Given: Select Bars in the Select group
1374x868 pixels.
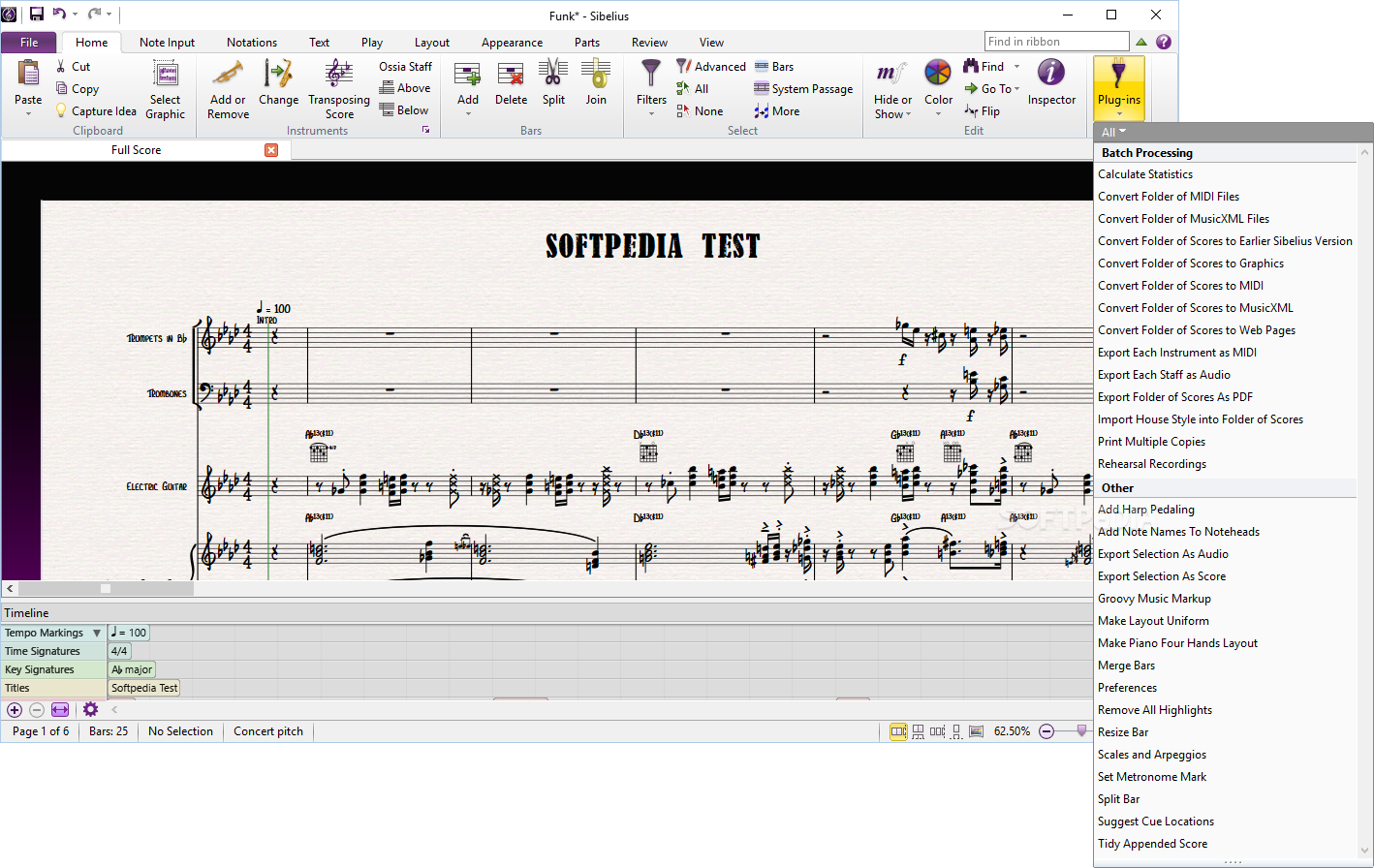Looking at the screenshot, I should click(774, 67).
